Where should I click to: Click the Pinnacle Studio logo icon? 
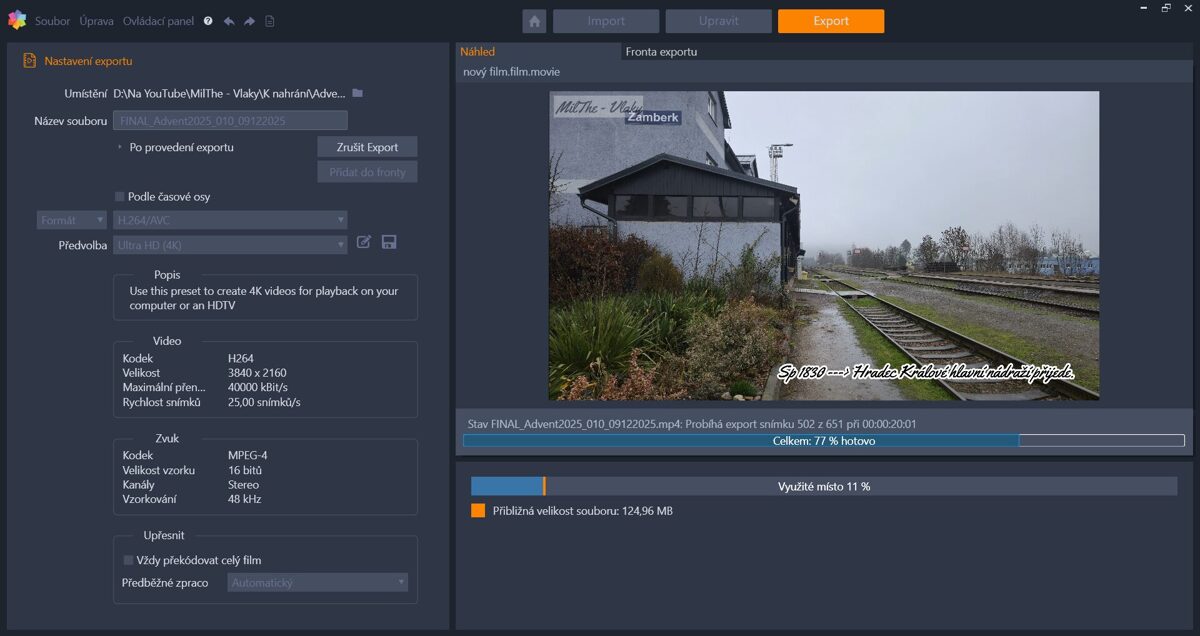point(16,20)
